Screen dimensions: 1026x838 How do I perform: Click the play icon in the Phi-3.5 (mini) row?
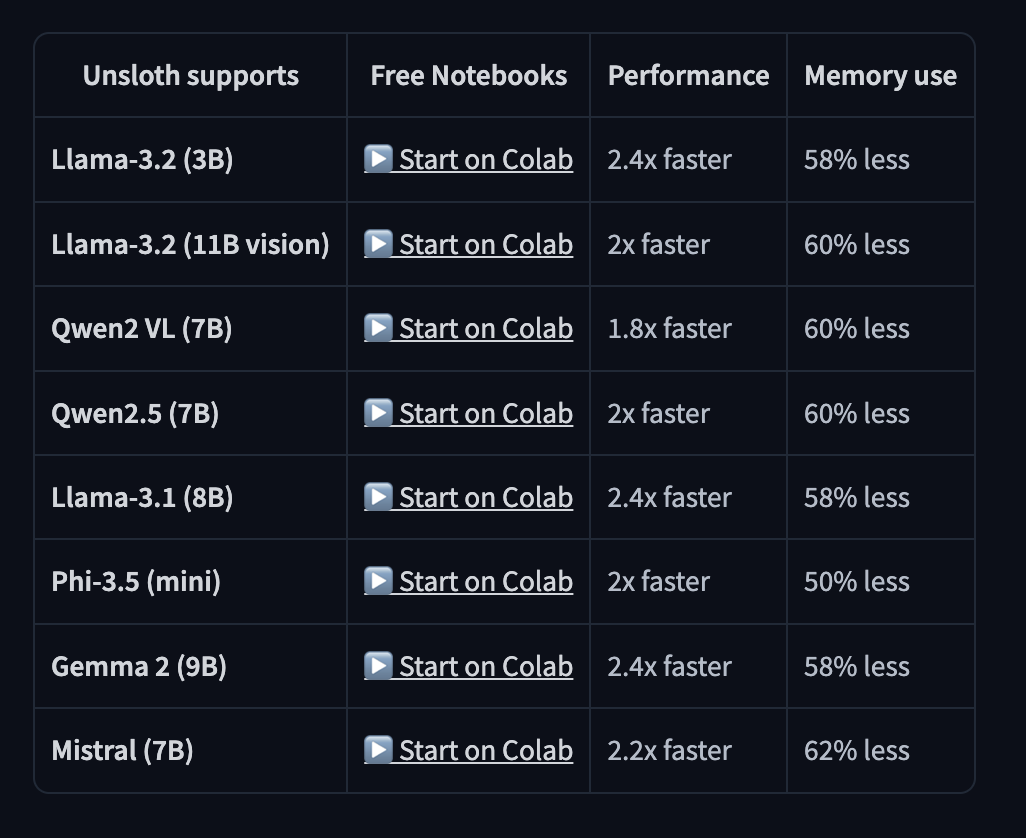click(378, 581)
